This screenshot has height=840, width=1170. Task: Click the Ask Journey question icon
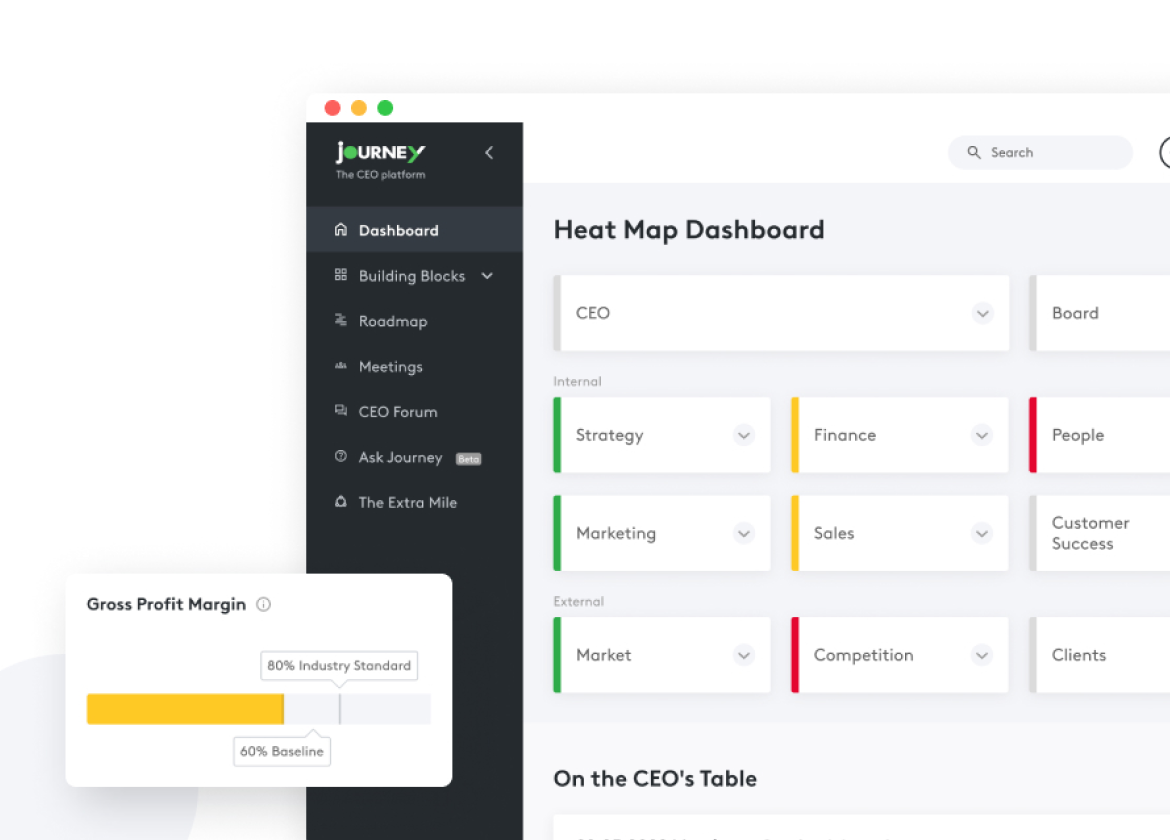340,457
